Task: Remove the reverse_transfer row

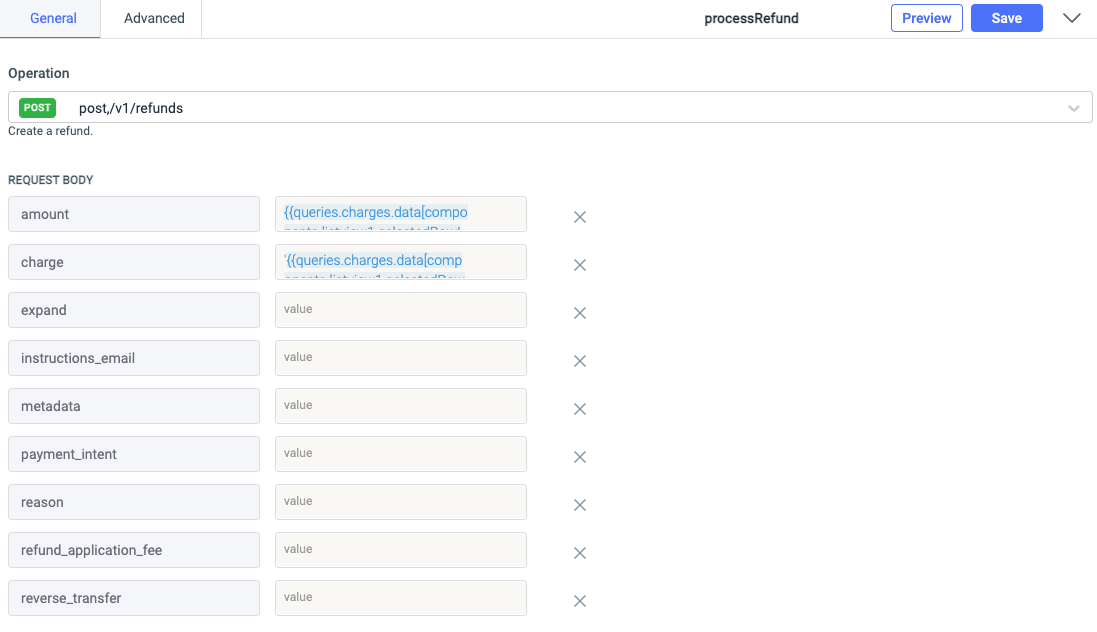Action: click(579, 601)
